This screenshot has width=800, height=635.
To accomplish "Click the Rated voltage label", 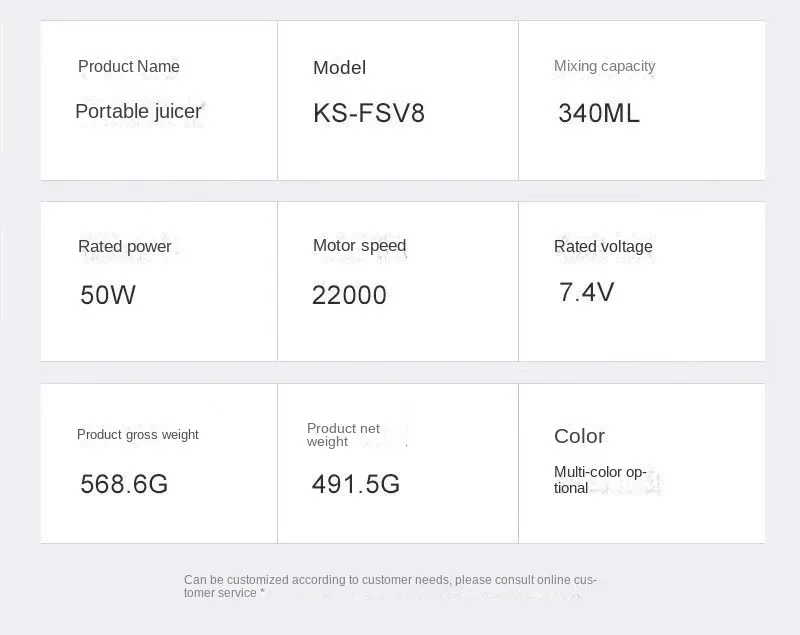I will (x=603, y=247).
